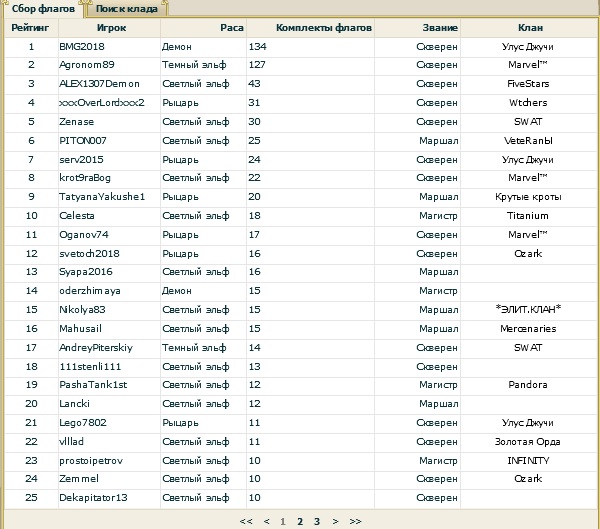
Task: Go to last page with >> link
Action: tap(355, 521)
